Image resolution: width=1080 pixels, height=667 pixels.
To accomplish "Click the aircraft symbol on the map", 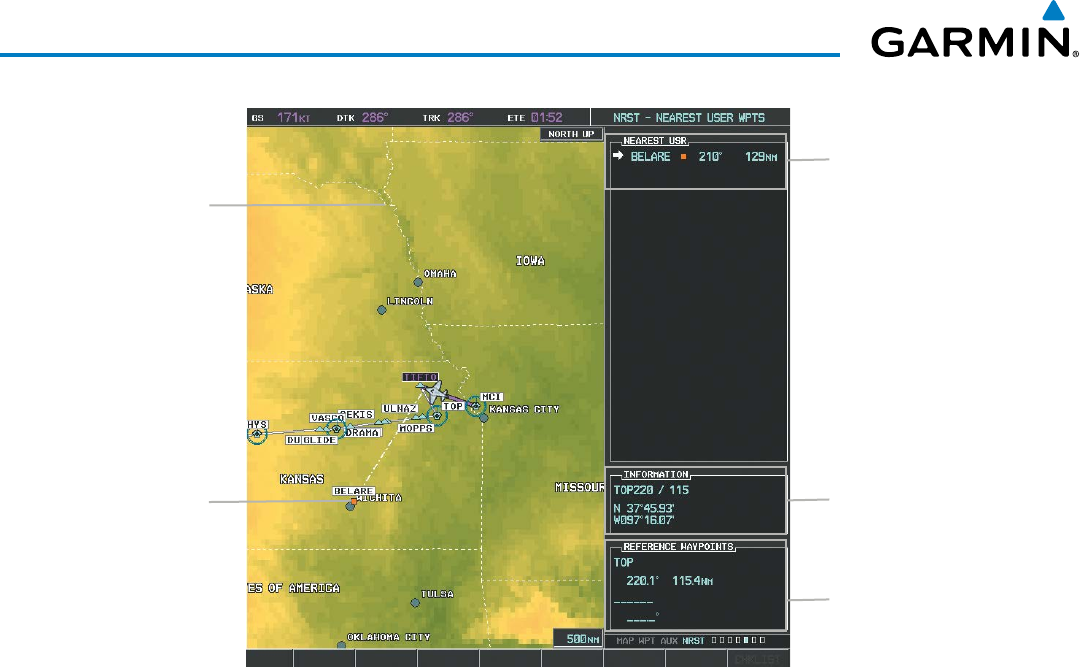I will 435,392.
